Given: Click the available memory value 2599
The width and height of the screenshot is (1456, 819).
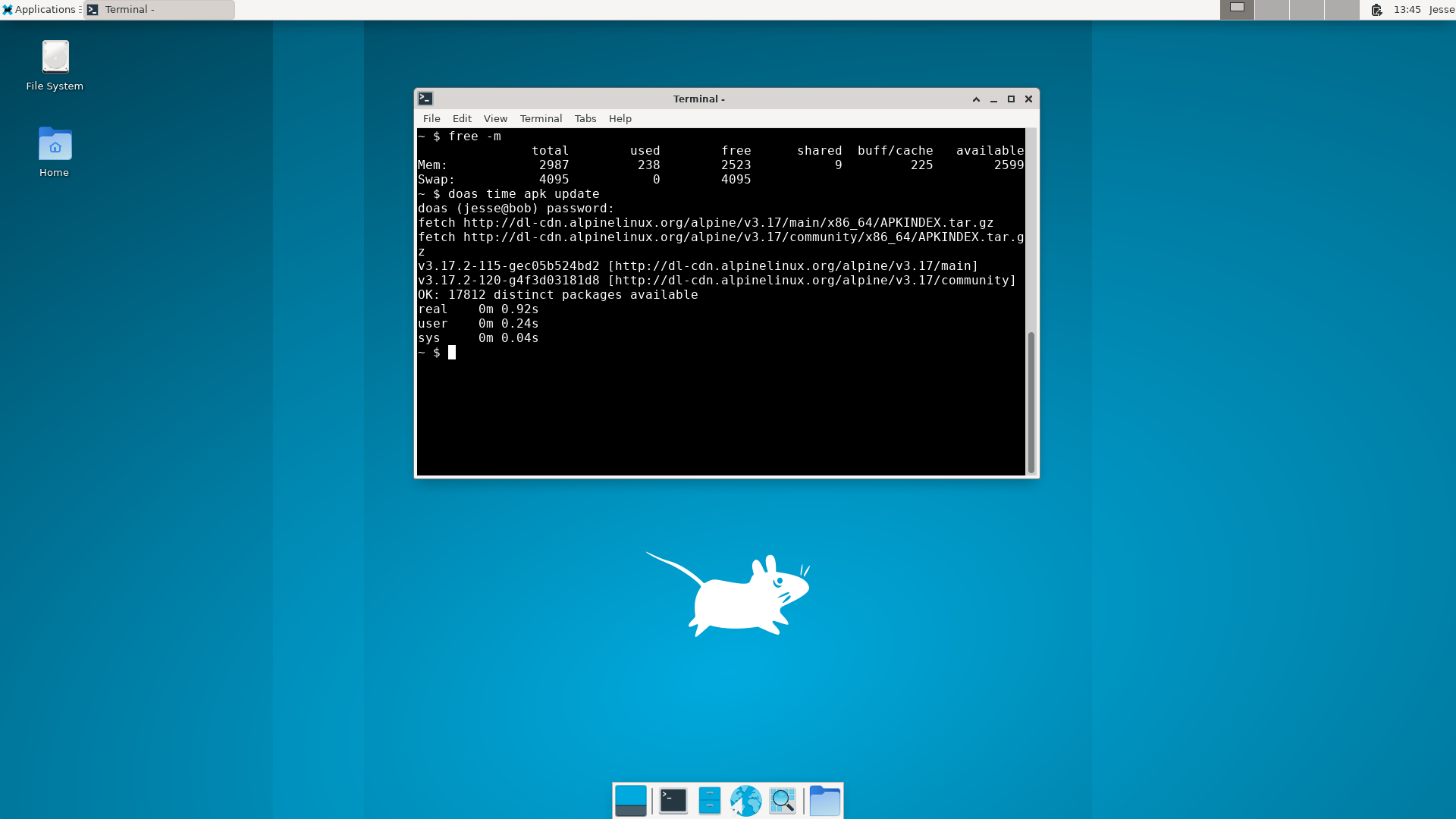Looking at the screenshot, I should click(x=1009, y=165).
